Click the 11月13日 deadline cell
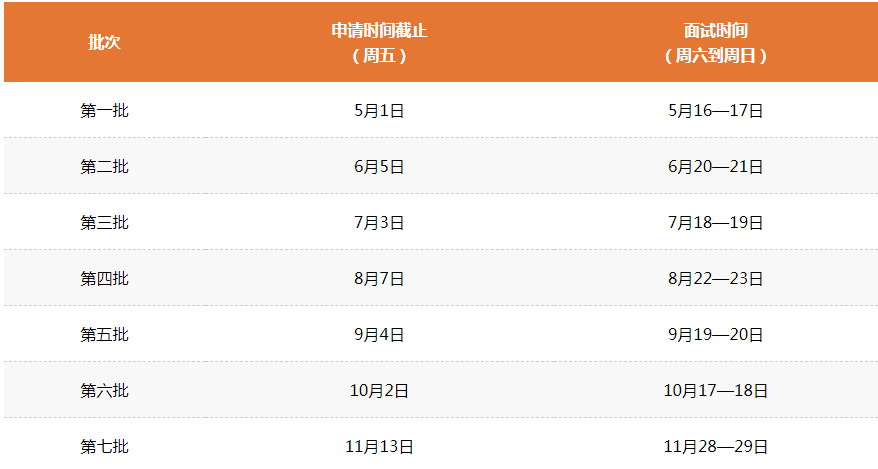The image size is (878, 469). coord(379,447)
